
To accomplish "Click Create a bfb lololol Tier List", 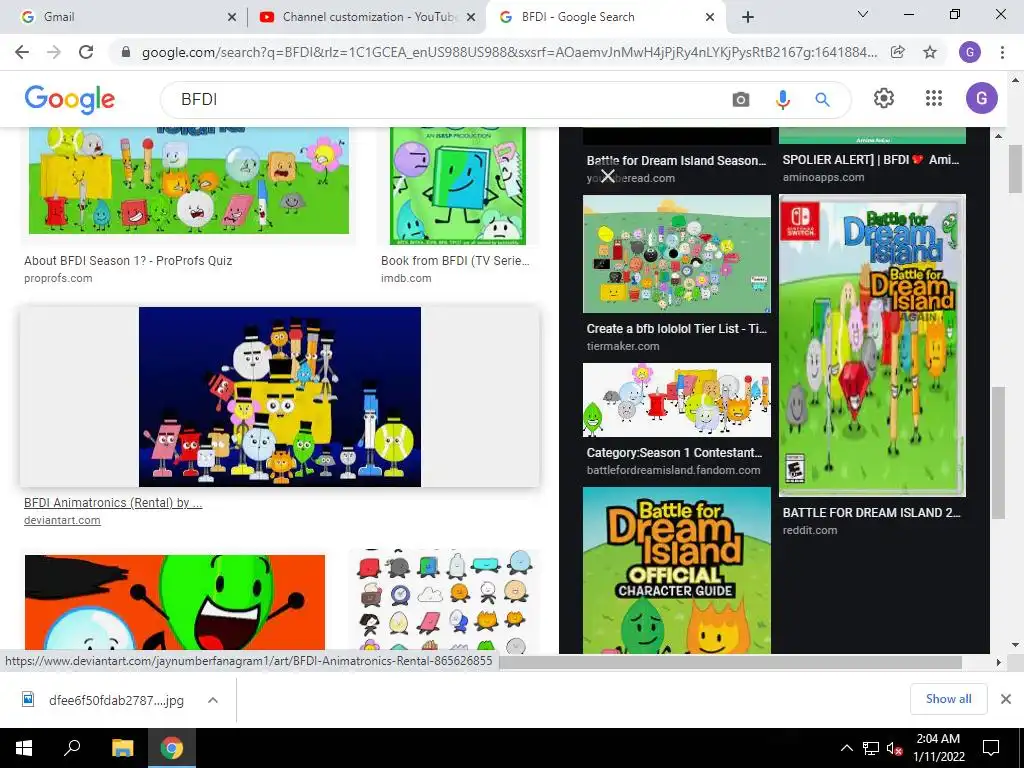I will coord(677,328).
